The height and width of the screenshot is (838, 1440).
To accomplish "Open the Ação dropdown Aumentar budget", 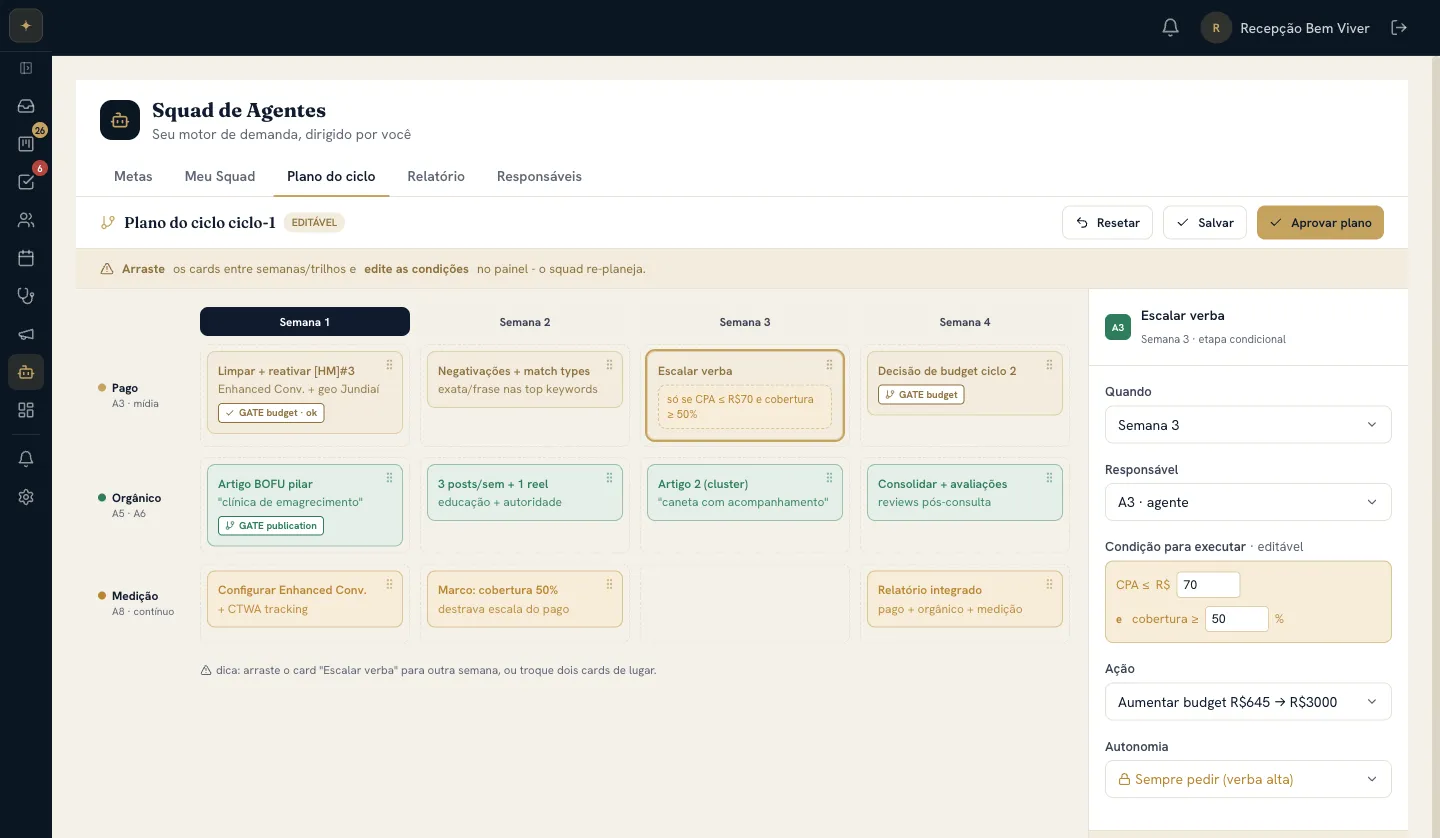I will (x=1248, y=702).
